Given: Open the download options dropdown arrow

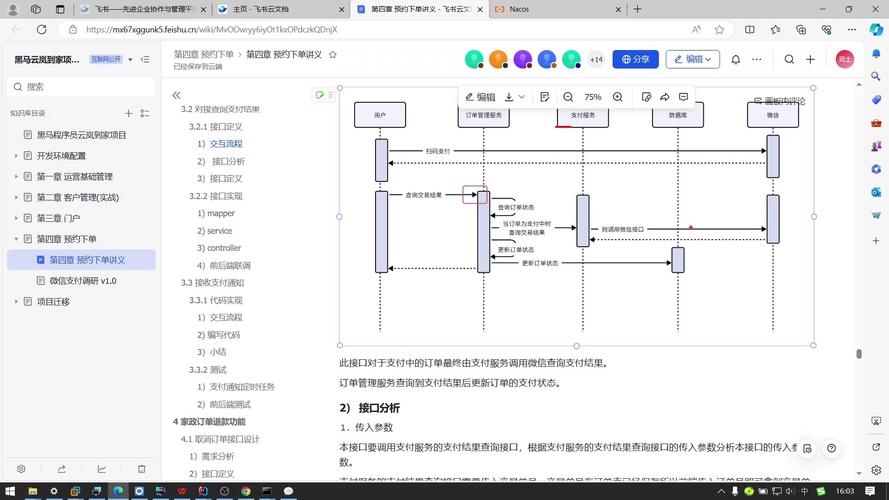Looking at the screenshot, I should coord(522,97).
